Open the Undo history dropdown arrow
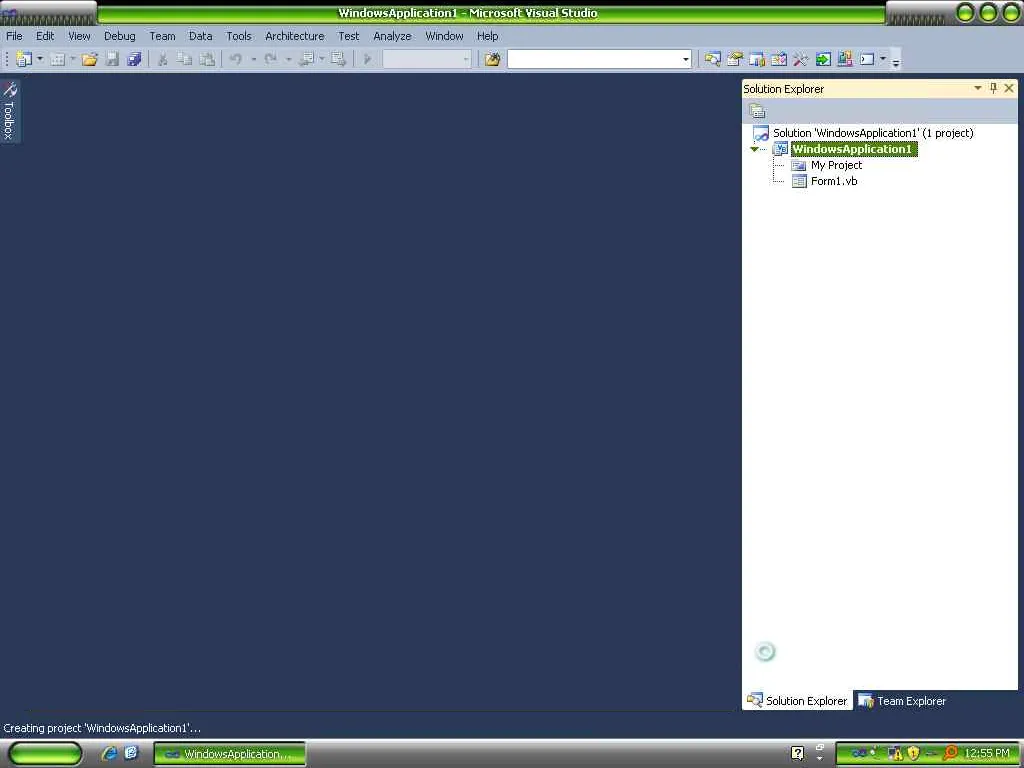This screenshot has width=1024, height=768. (253, 59)
